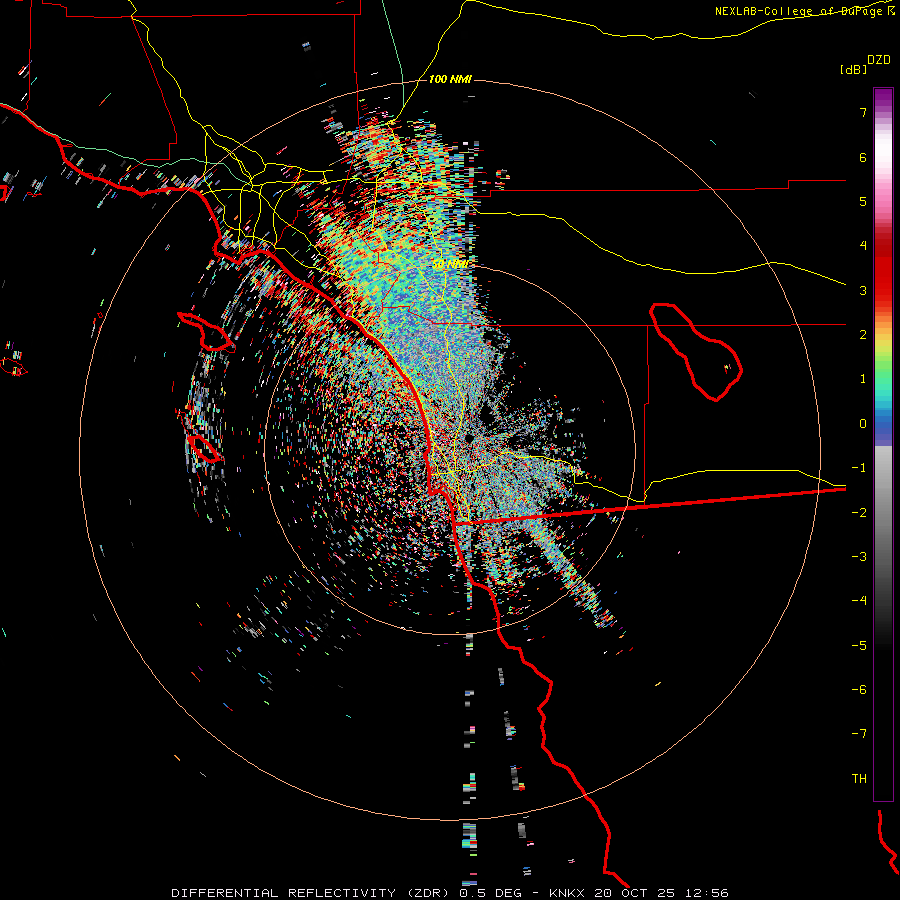The width and height of the screenshot is (900, 900).
Task: Click the color scale value 2
Action: click(863, 335)
